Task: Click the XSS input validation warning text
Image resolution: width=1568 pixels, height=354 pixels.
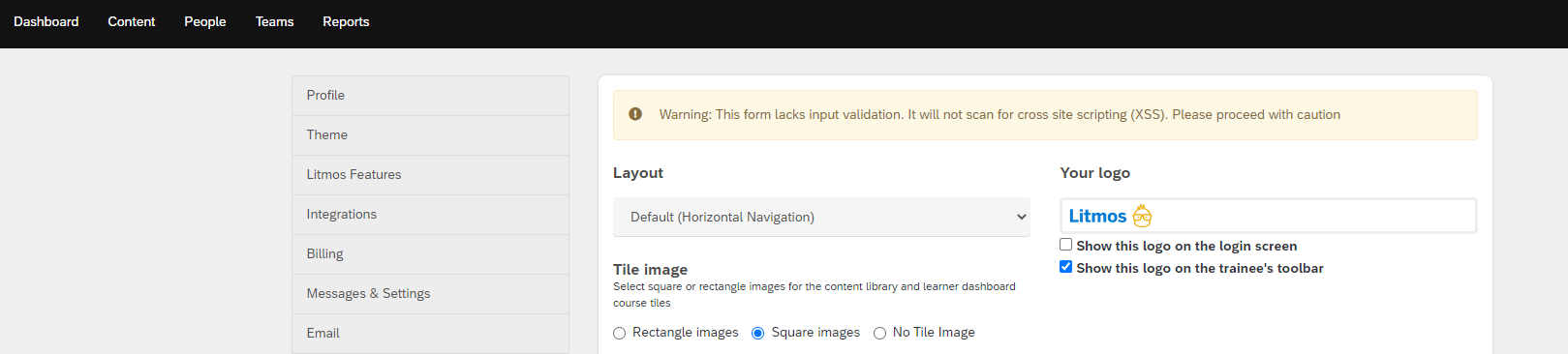Action: click(x=999, y=114)
